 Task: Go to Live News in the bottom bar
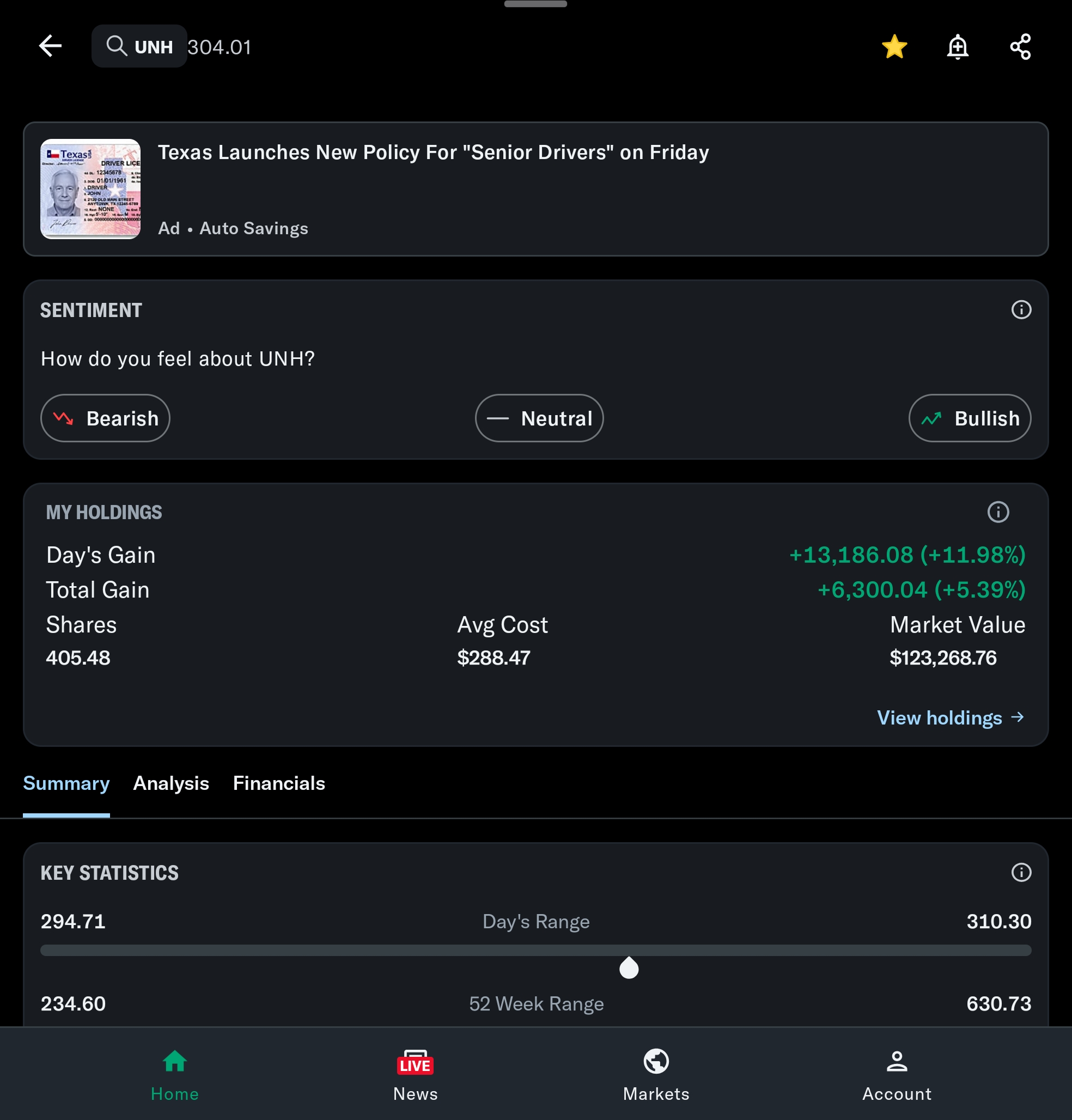click(x=416, y=1074)
